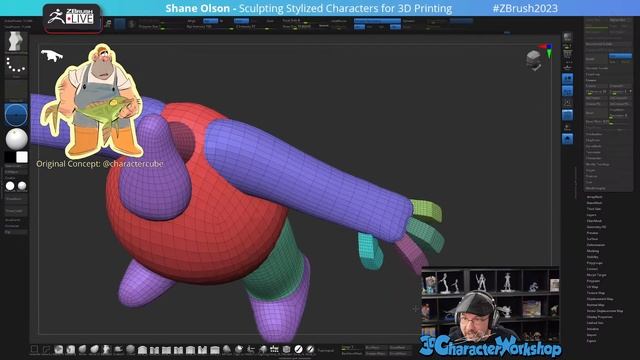Click the Export button in Tool panel

[591, 341]
